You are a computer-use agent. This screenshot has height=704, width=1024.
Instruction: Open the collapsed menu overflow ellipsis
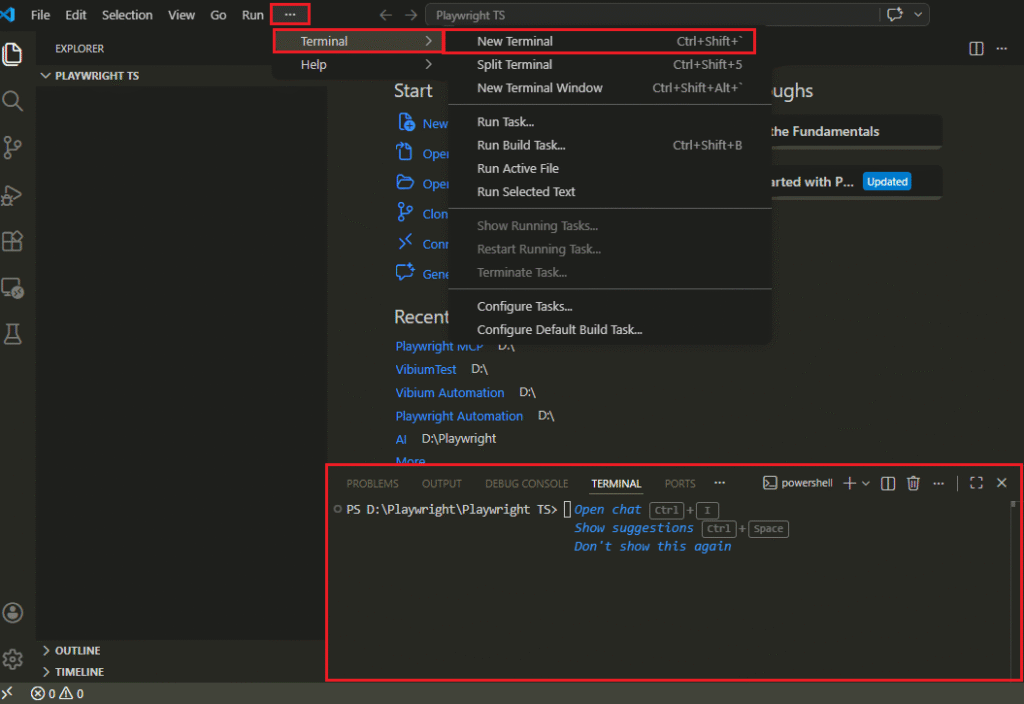coord(290,14)
